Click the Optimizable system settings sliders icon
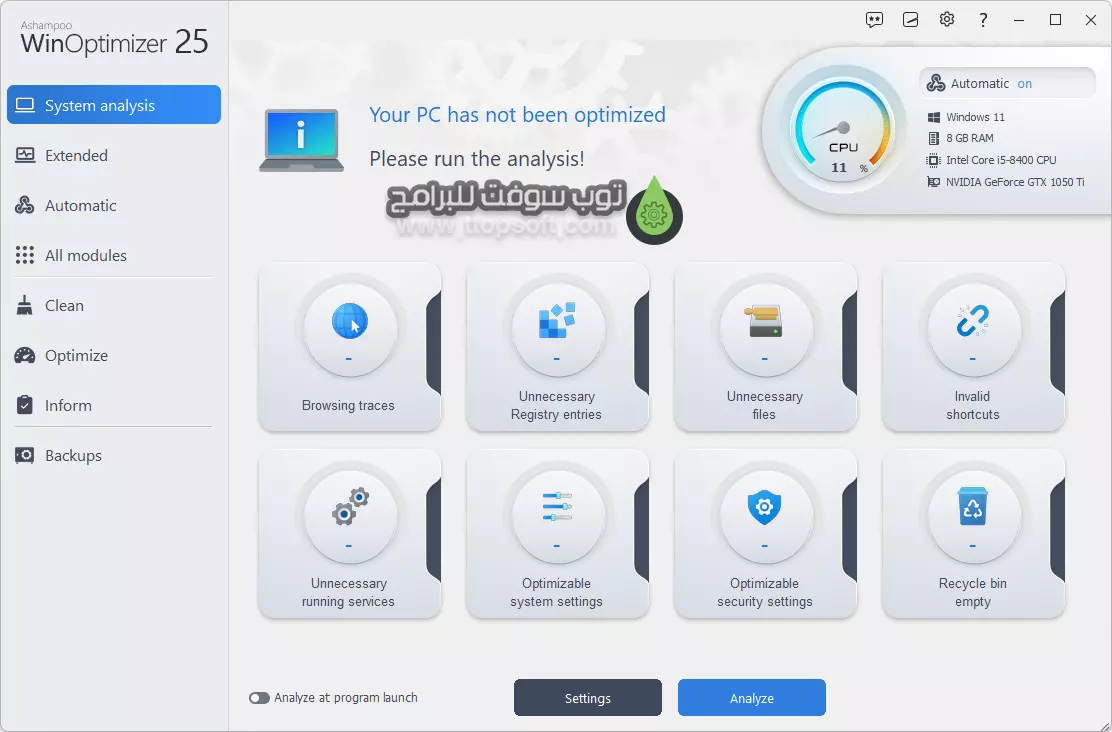1112x732 pixels. (557, 506)
